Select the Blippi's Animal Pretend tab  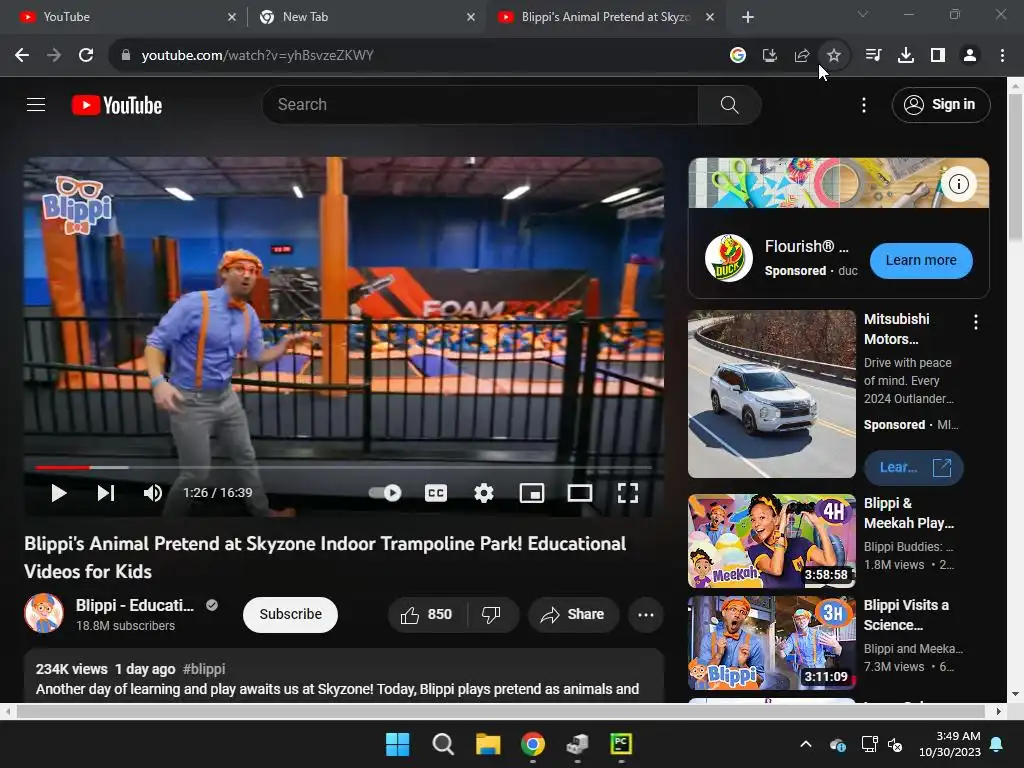click(604, 17)
